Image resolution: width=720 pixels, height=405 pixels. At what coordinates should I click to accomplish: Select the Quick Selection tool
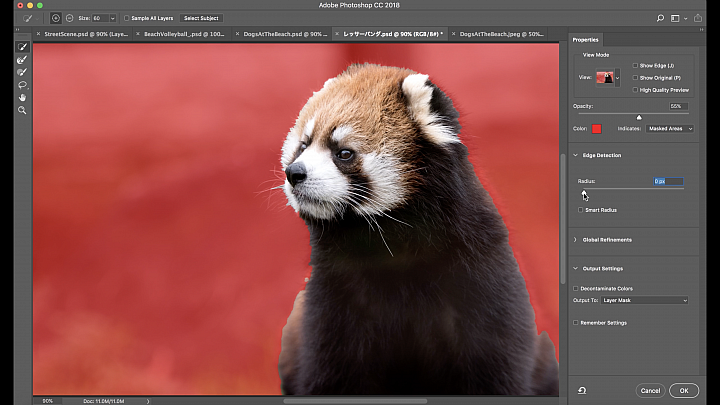point(22,47)
